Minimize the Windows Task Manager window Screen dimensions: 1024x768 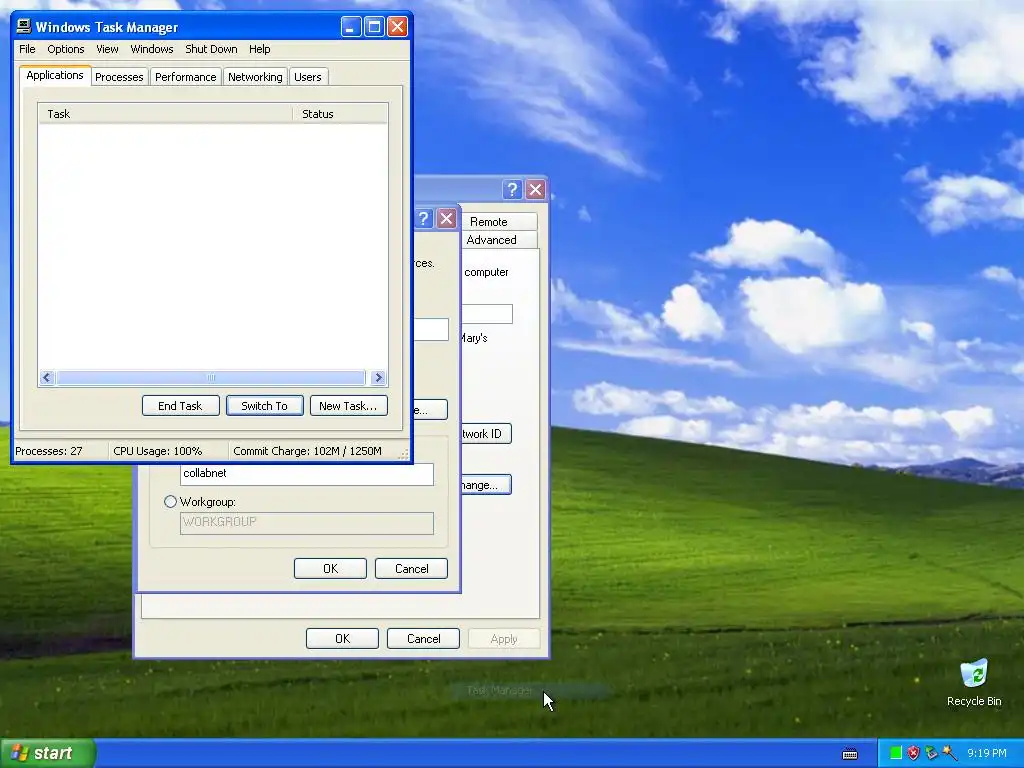pyautogui.click(x=351, y=27)
